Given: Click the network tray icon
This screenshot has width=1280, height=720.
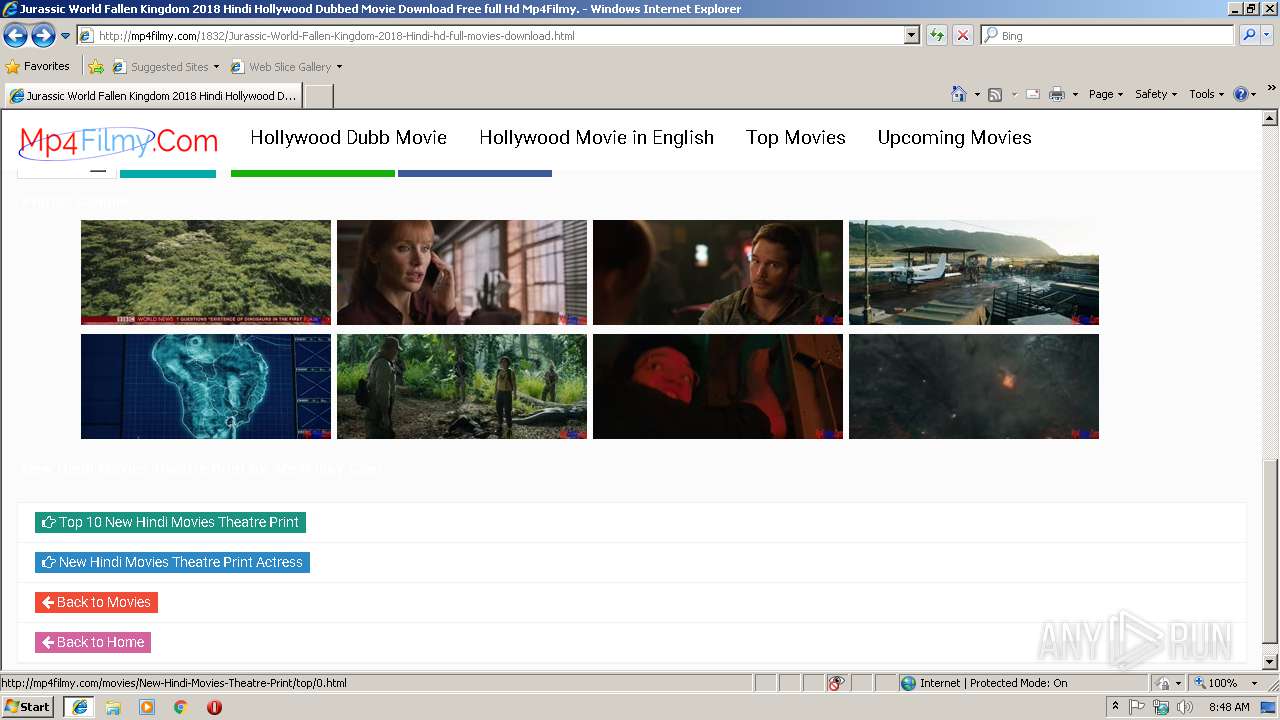Looking at the screenshot, I should [x=1161, y=707].
